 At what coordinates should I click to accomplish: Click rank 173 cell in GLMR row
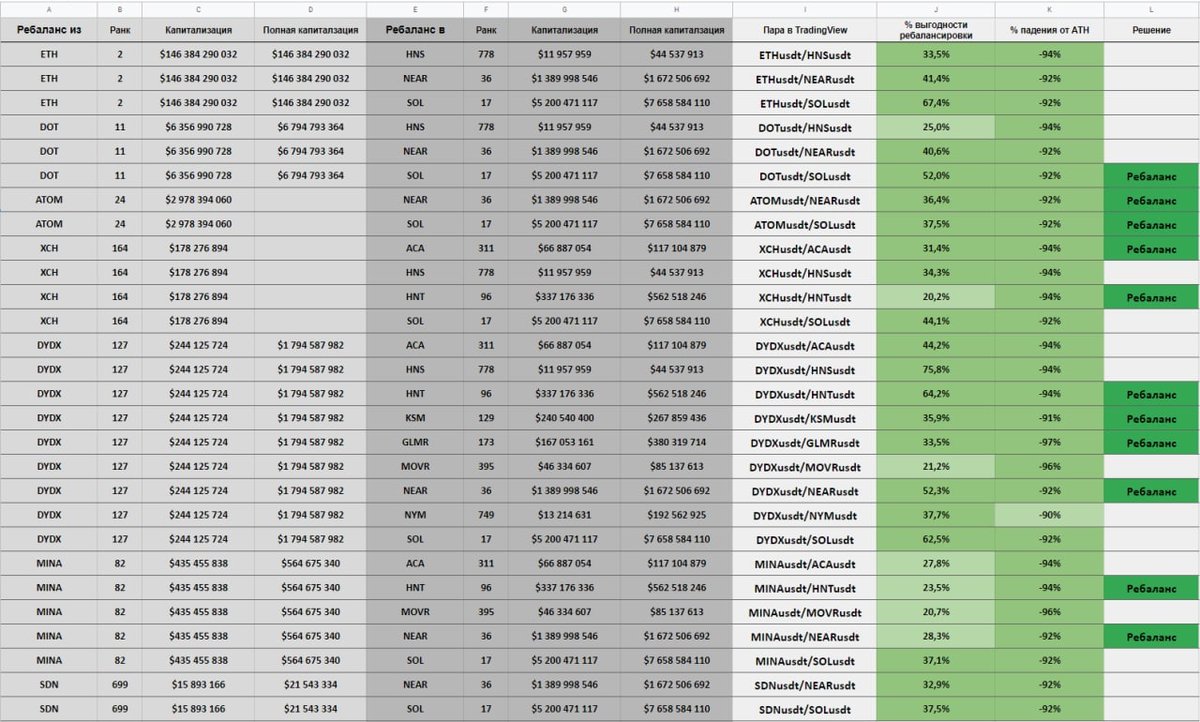coord(485,442)
